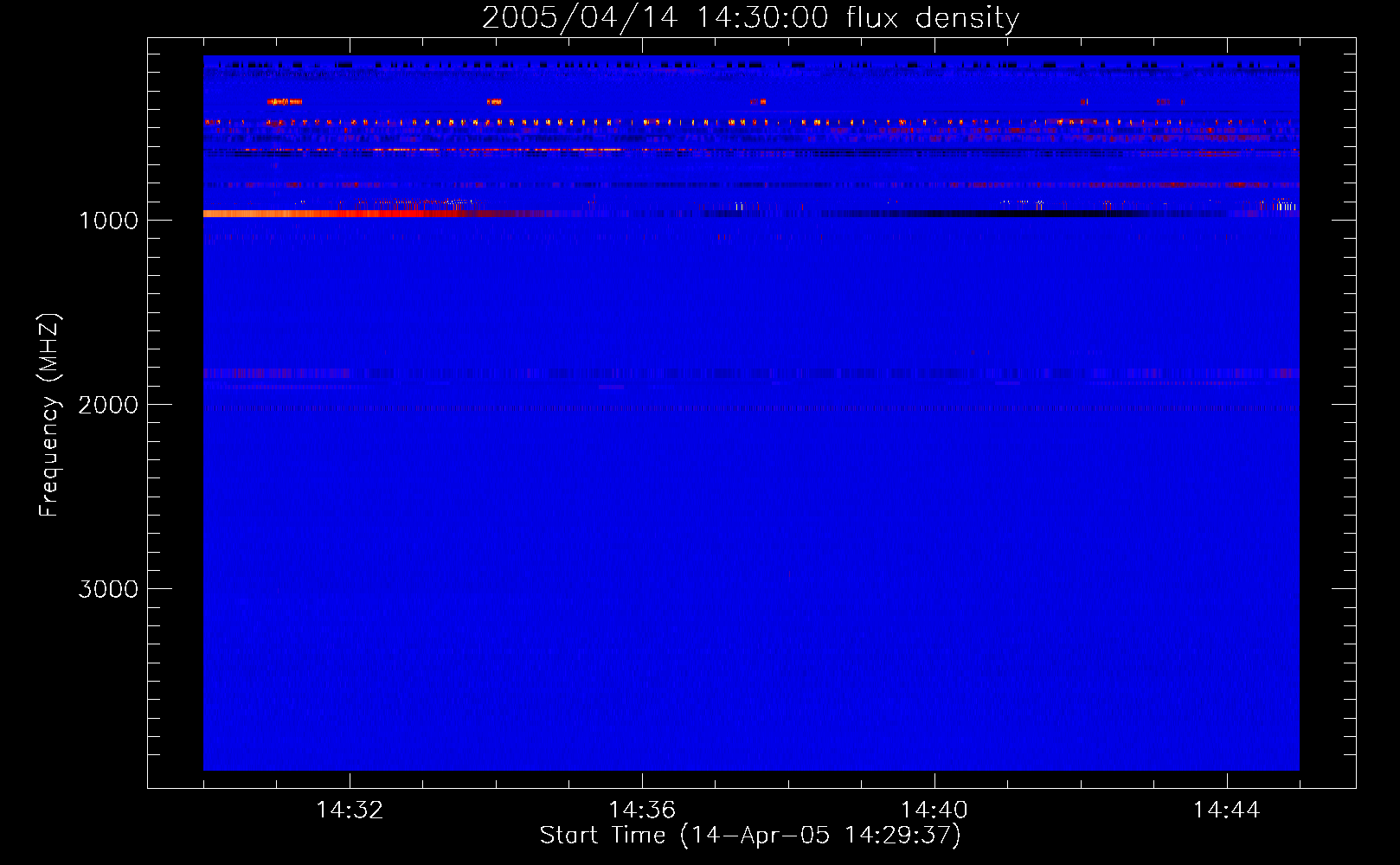
Task: Click the 14:32 time tick label
Action: pyautogui.click(x=350, y=811)
